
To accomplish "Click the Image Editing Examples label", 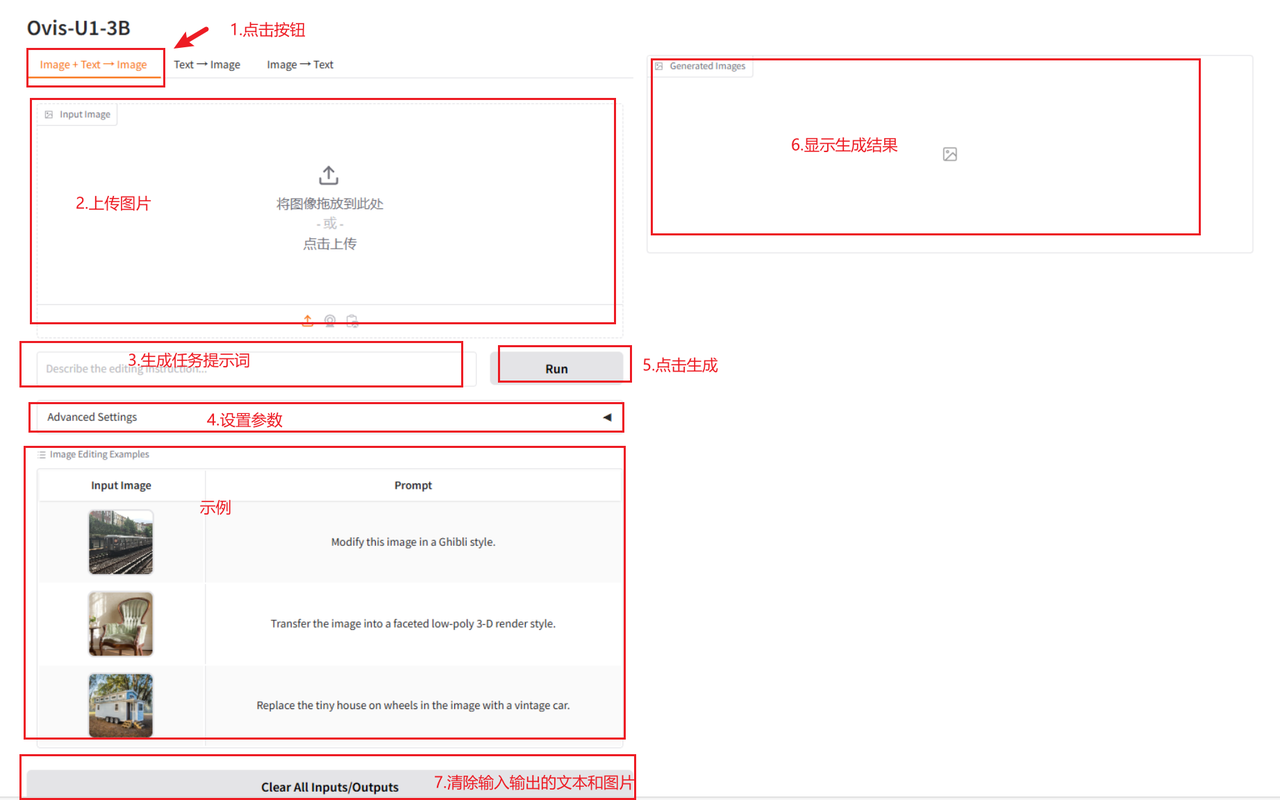I will 99,454.
